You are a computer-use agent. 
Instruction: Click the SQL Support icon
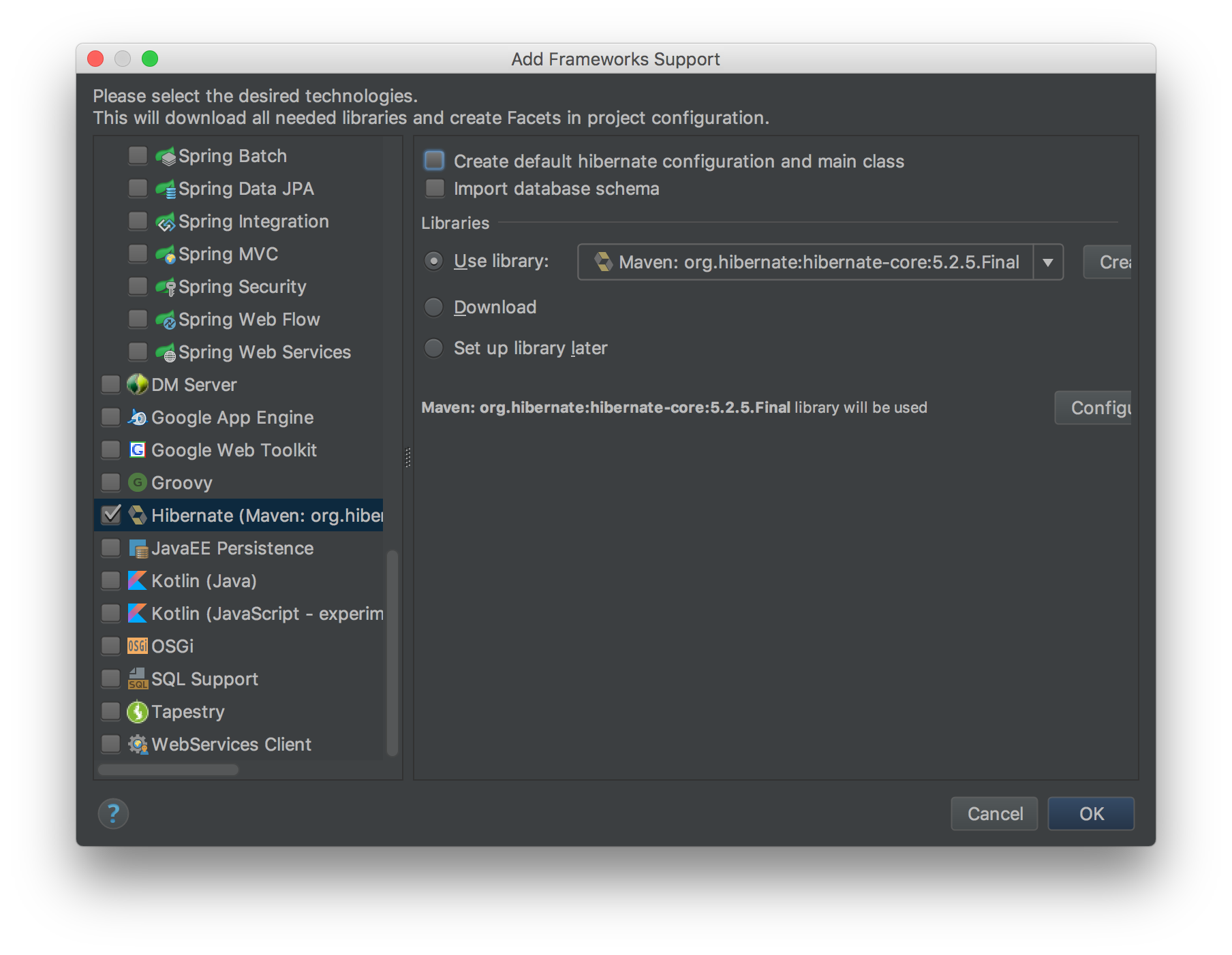coord(138,679)
